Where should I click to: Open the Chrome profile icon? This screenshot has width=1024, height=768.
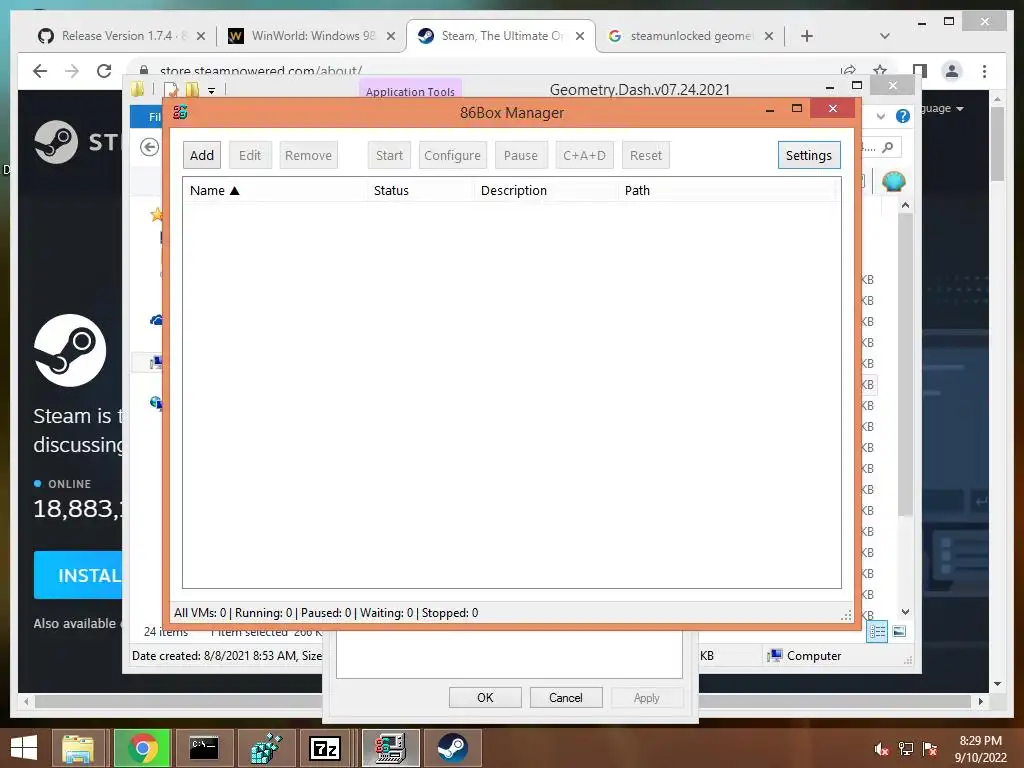952,71
